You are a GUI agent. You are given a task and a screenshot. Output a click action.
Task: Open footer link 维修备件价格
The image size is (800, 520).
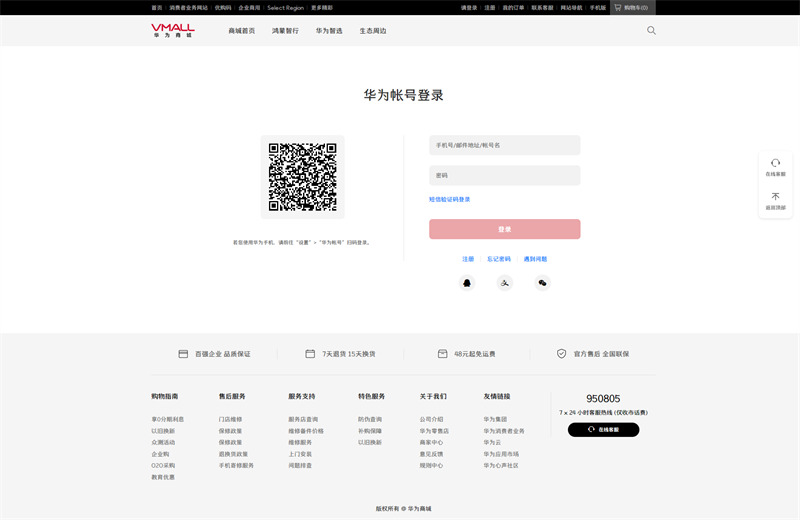(x=306, y=431)
